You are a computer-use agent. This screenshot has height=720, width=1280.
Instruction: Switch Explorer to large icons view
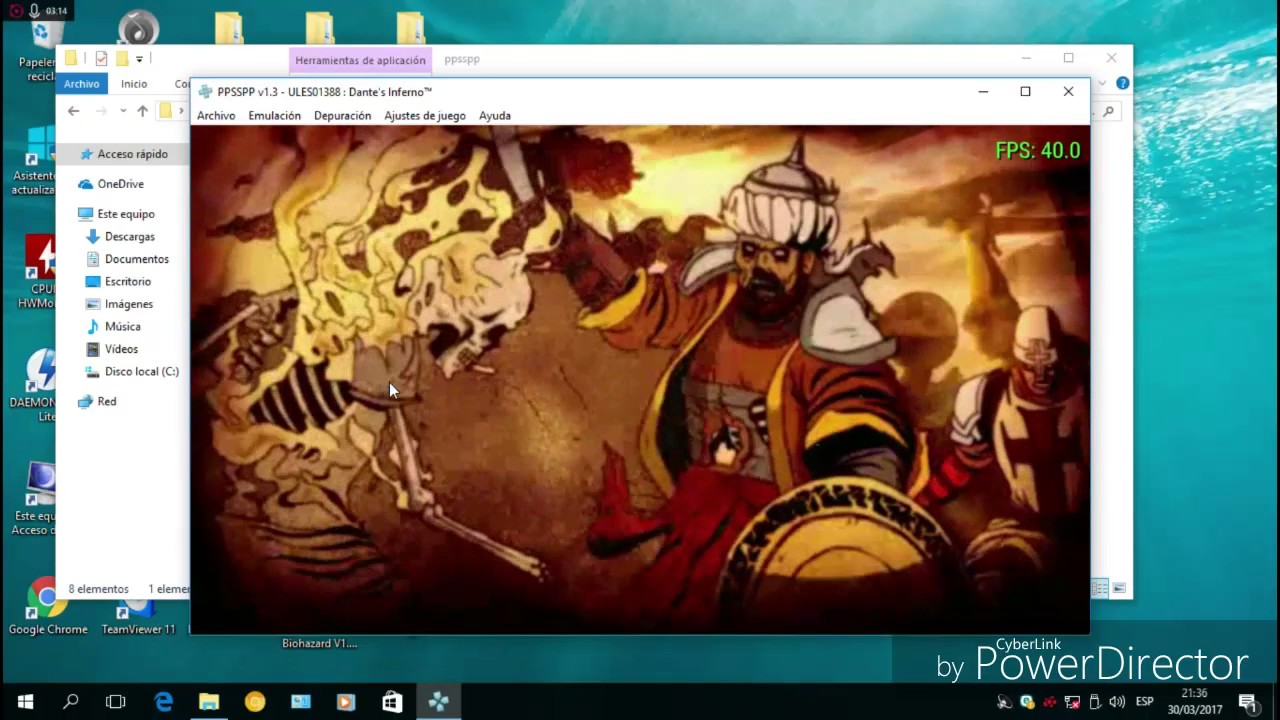1119,588
